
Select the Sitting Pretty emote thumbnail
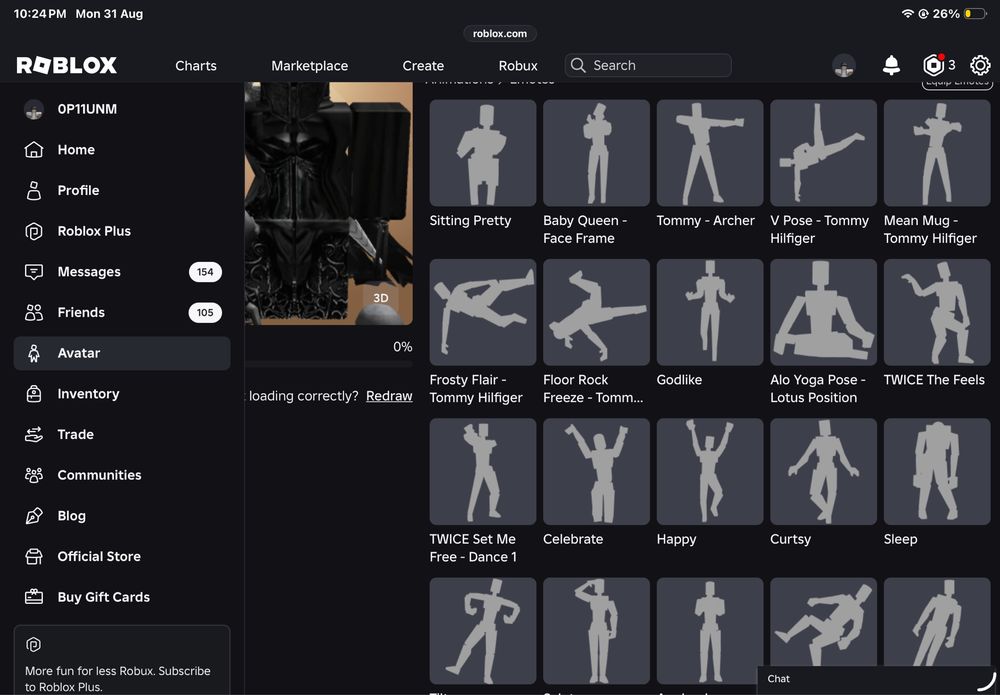click(x=483, y=153)
